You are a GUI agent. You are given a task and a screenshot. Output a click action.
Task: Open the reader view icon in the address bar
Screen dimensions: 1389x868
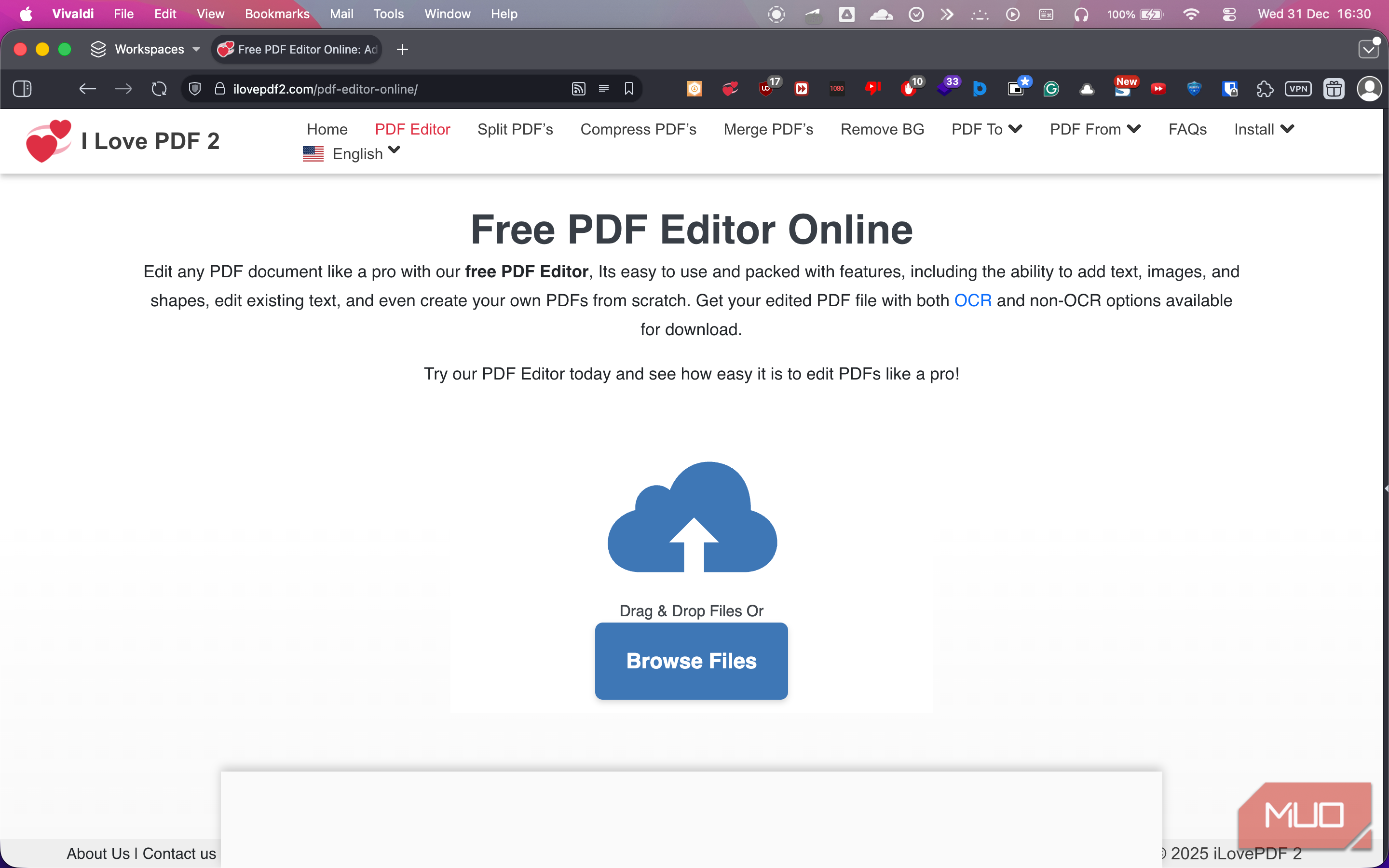click(604, 89)
